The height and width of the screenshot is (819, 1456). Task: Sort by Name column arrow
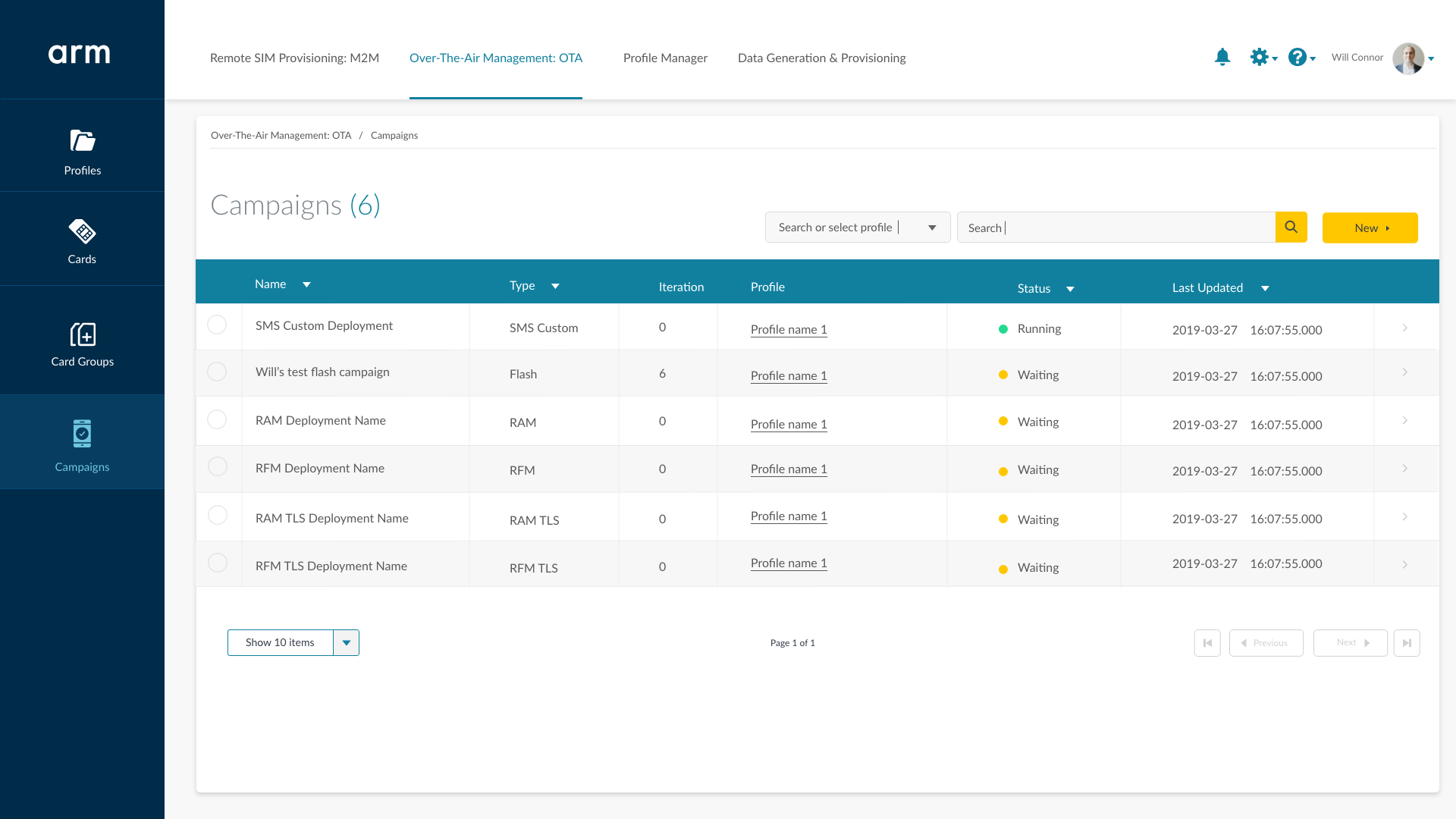tap(306, 285)
